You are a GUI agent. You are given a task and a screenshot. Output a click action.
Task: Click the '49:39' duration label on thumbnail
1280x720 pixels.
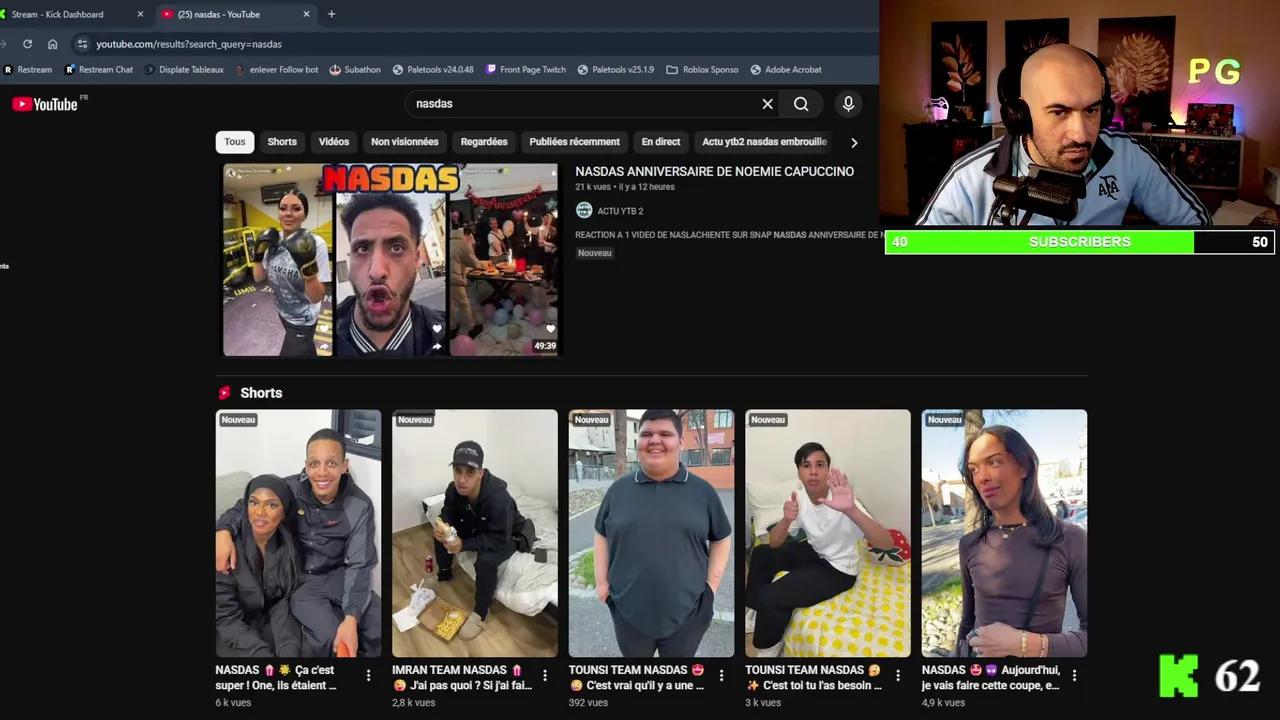tap(545, 346)
